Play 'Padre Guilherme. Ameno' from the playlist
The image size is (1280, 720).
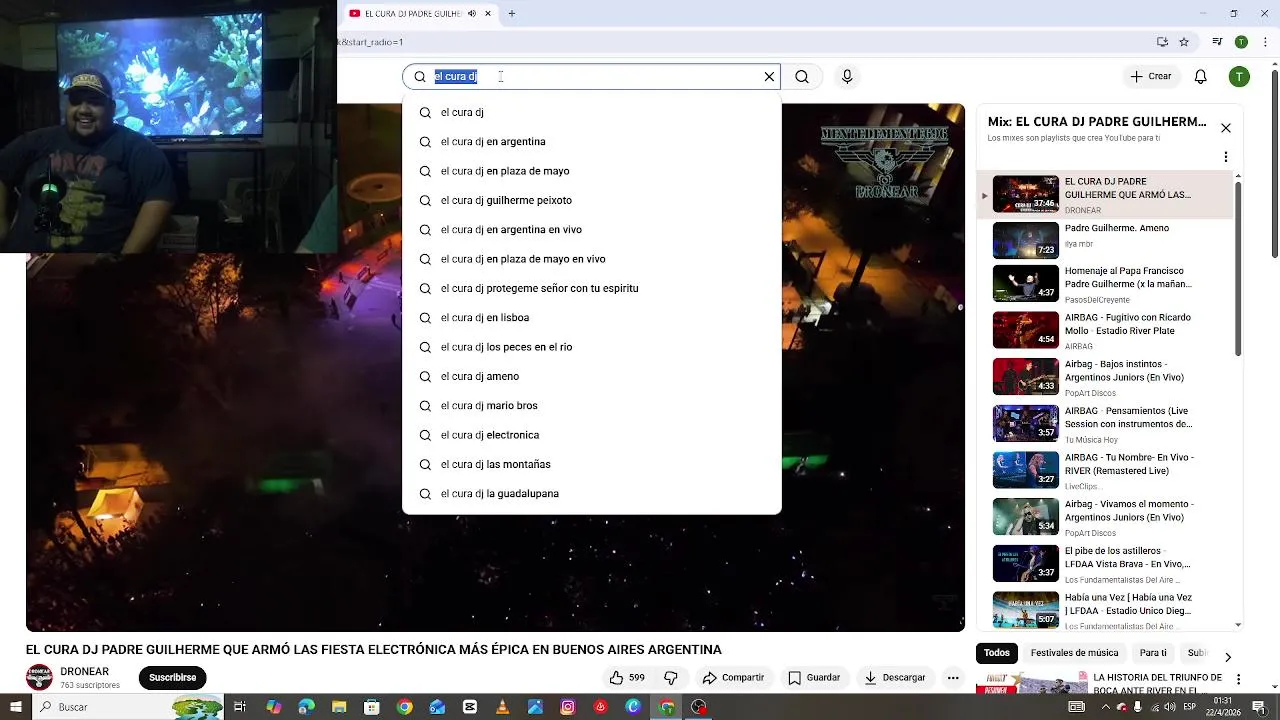pos(1105,241)
